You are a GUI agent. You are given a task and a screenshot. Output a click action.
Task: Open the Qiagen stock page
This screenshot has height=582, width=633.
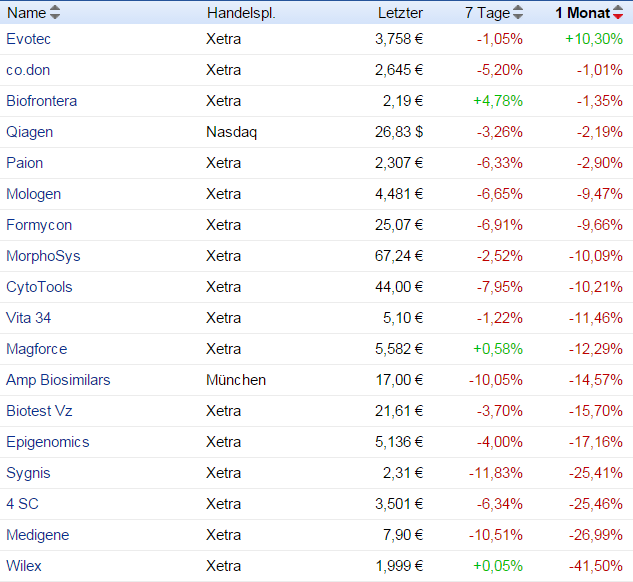click(x=29, y=132)
